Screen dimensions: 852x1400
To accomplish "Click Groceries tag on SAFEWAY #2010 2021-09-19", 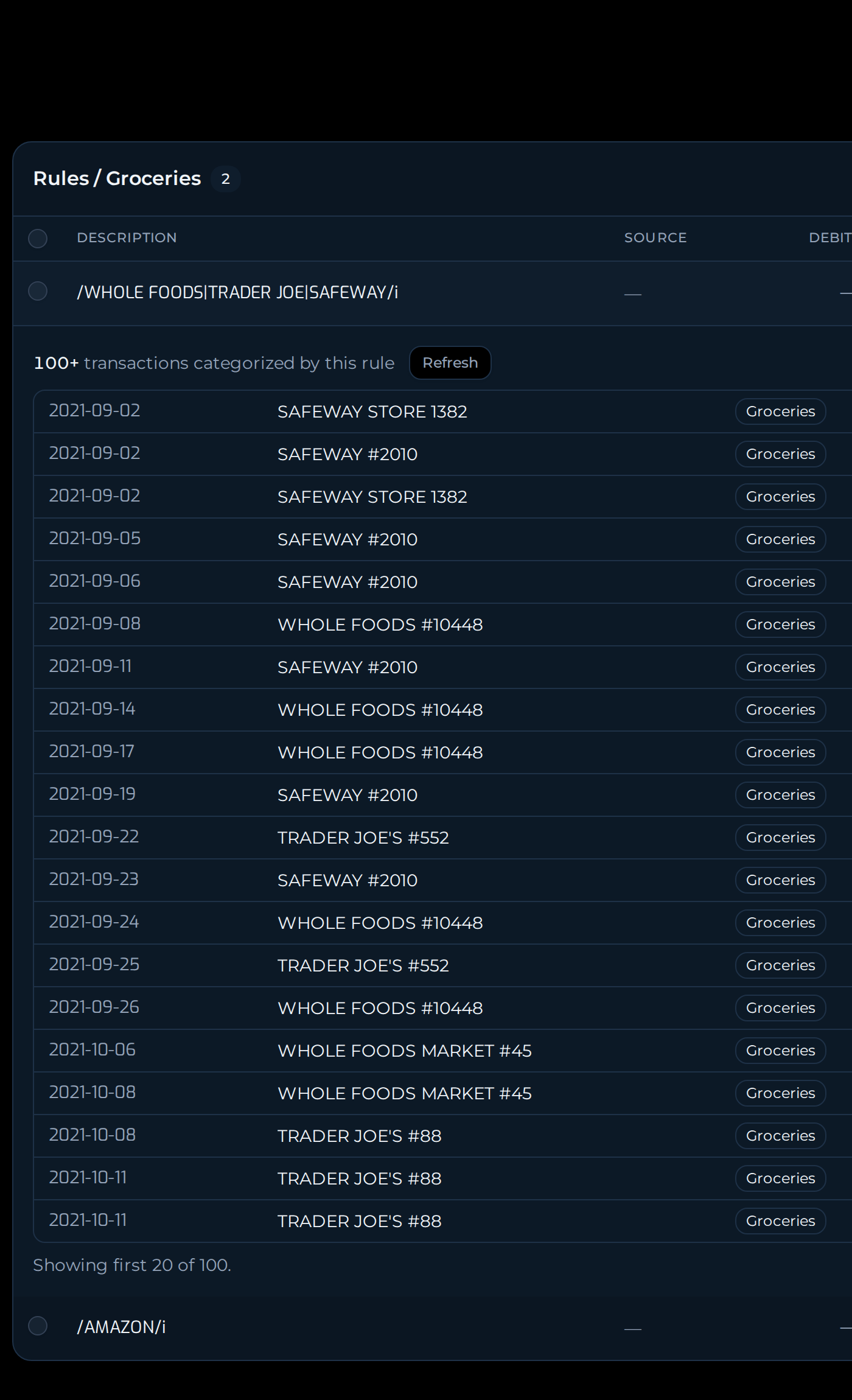I will 780,795.
